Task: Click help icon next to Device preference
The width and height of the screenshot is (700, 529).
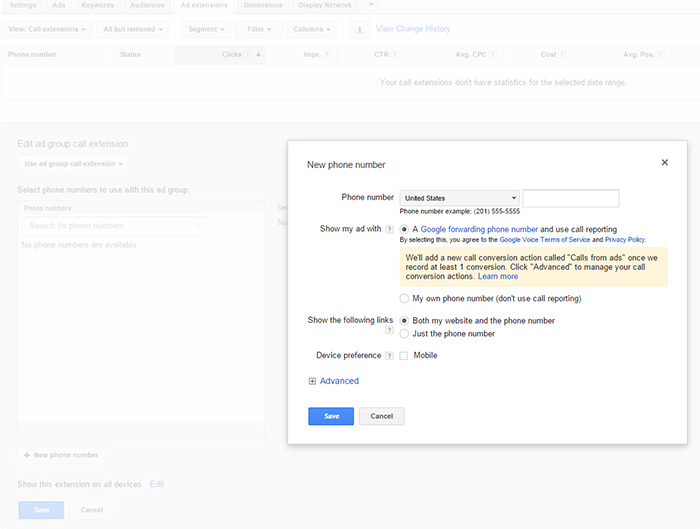Action: (389, 356)
